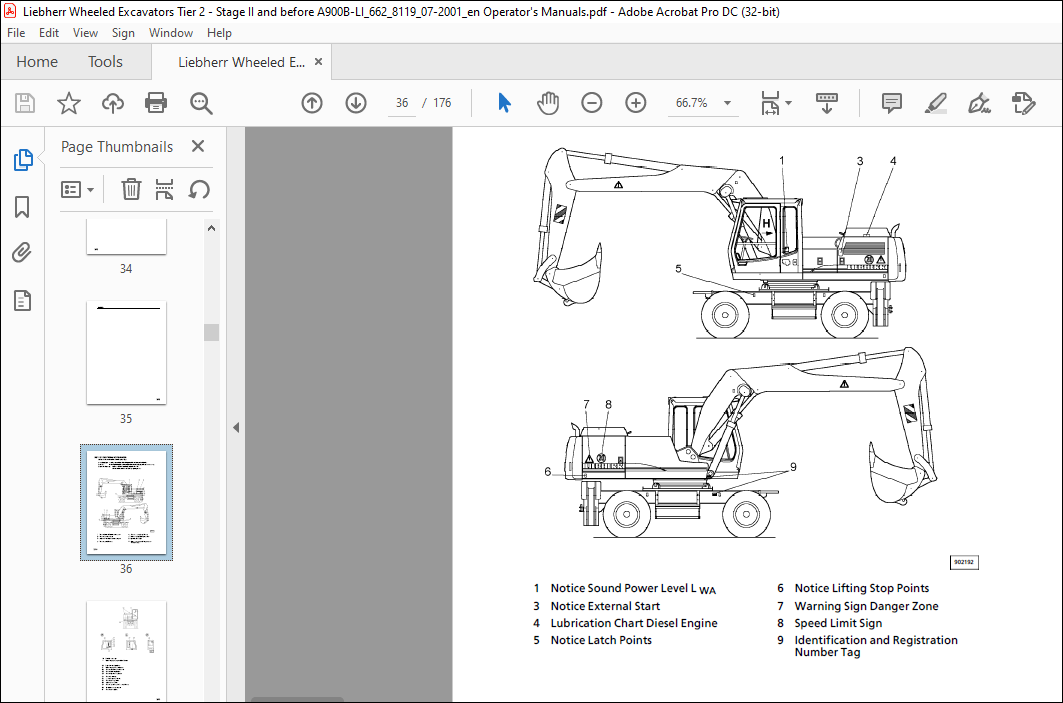
Task: Select the page 37 thumbnail
Action: tap(126, 651)
